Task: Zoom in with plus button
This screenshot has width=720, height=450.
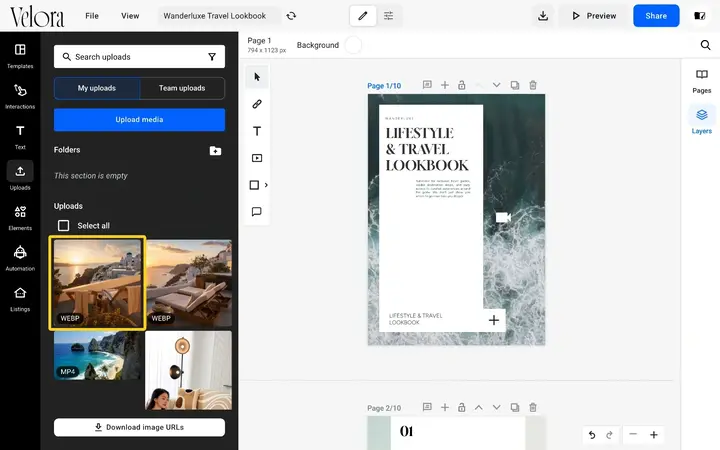Action: 654,434
